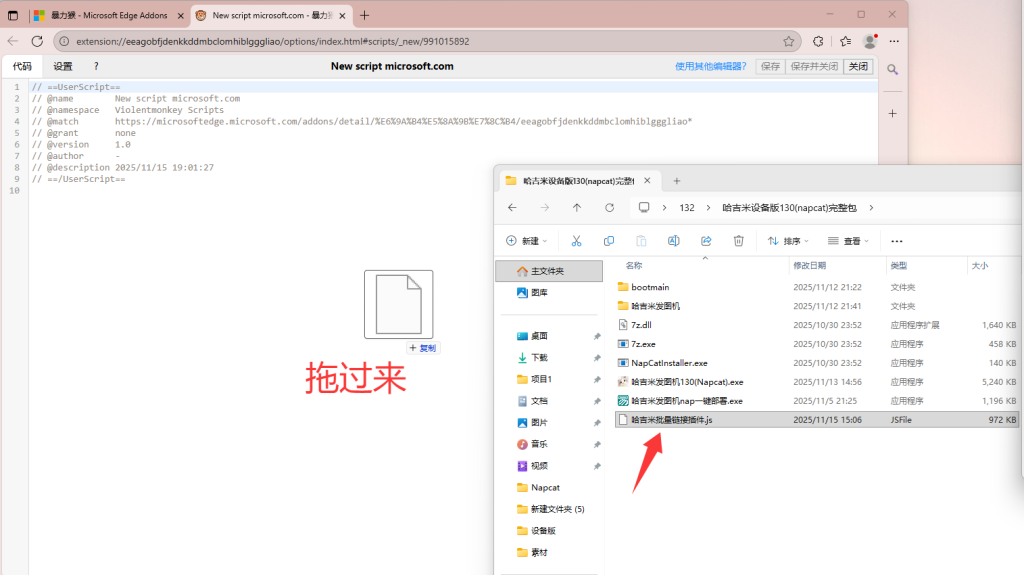Viewport: 1024px width, 575px height.
Task: Click the Rename icon in Explorer toolbar
Action: pos(673,241)
